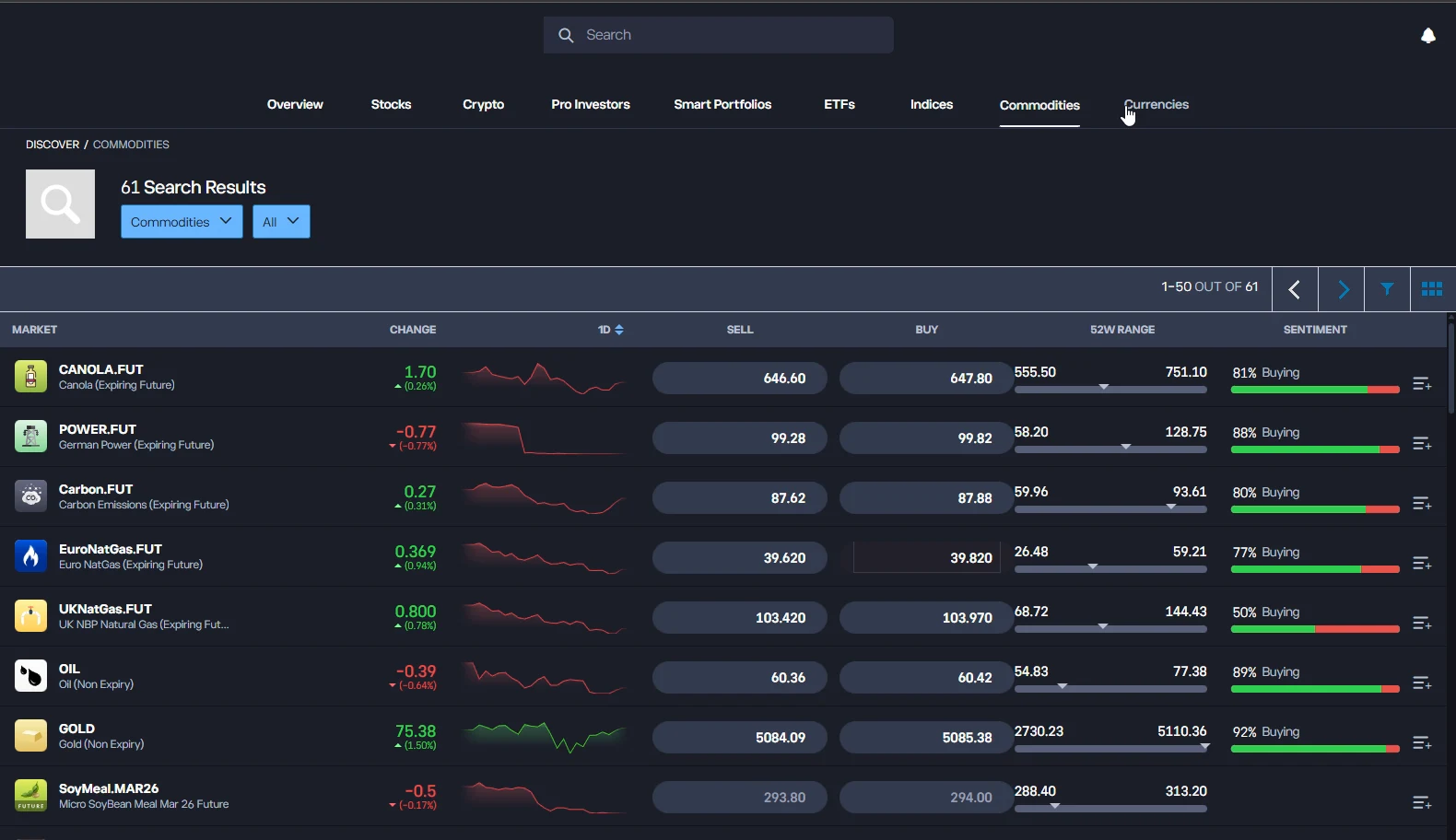The width and height of the screenshot is (1456, 840).
Task: Open the notifications bell
Action: coord(1427,35)
